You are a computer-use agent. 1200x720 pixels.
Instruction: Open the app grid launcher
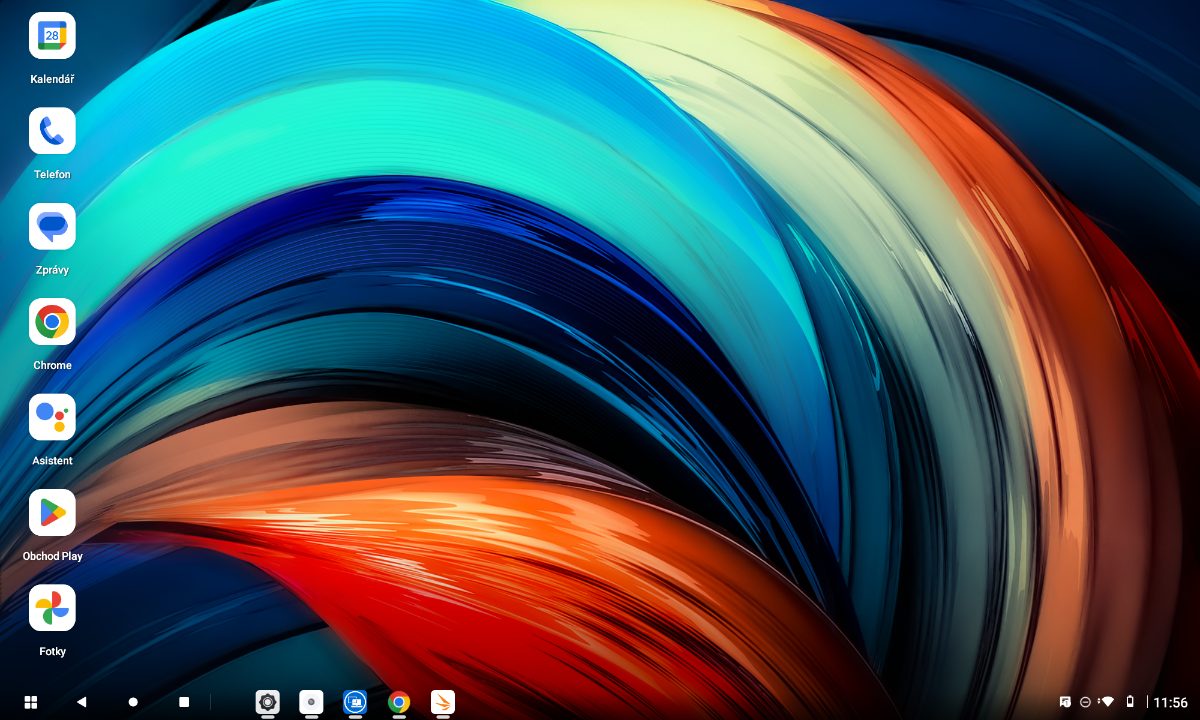[31, 702]
